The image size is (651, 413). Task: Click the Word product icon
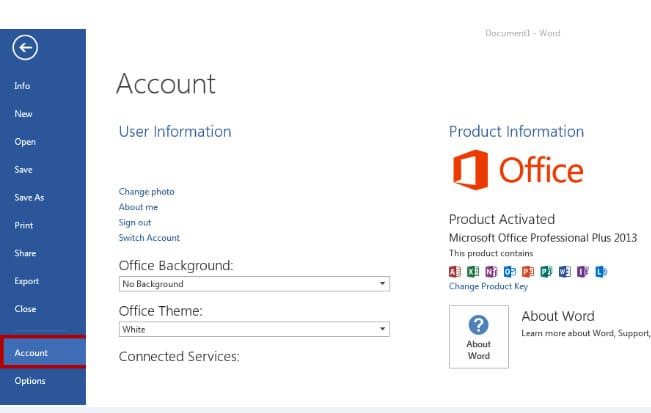564,271
